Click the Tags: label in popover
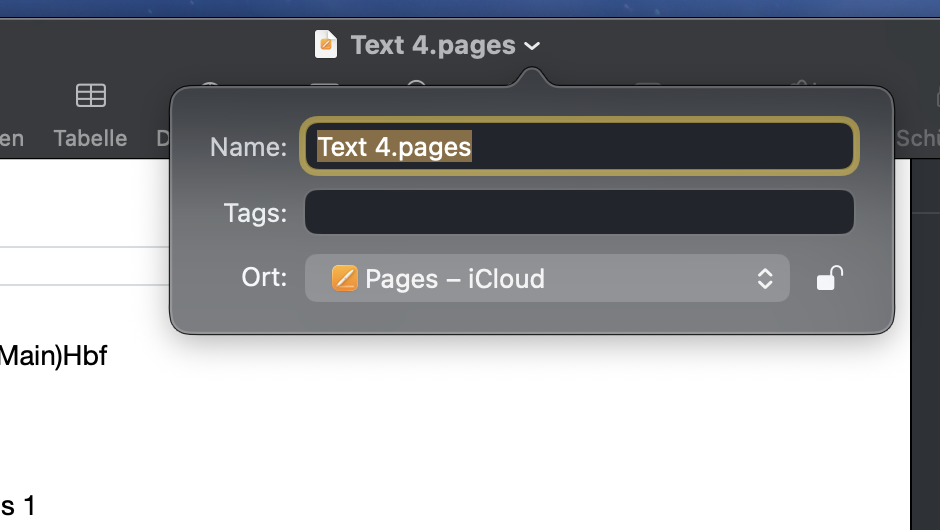The width and height of the screenshot is (940, 530). click(255, 213)
